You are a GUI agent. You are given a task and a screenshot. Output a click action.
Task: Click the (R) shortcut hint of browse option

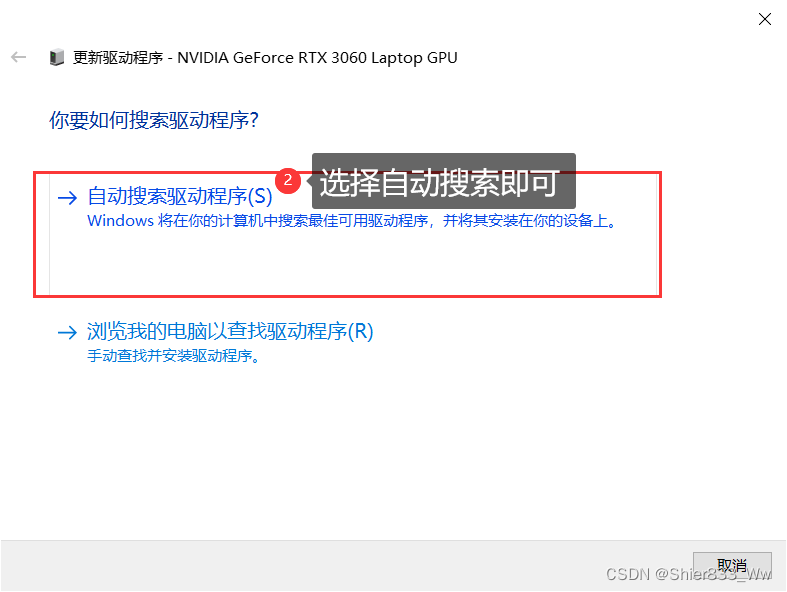[x=361, y=331]
